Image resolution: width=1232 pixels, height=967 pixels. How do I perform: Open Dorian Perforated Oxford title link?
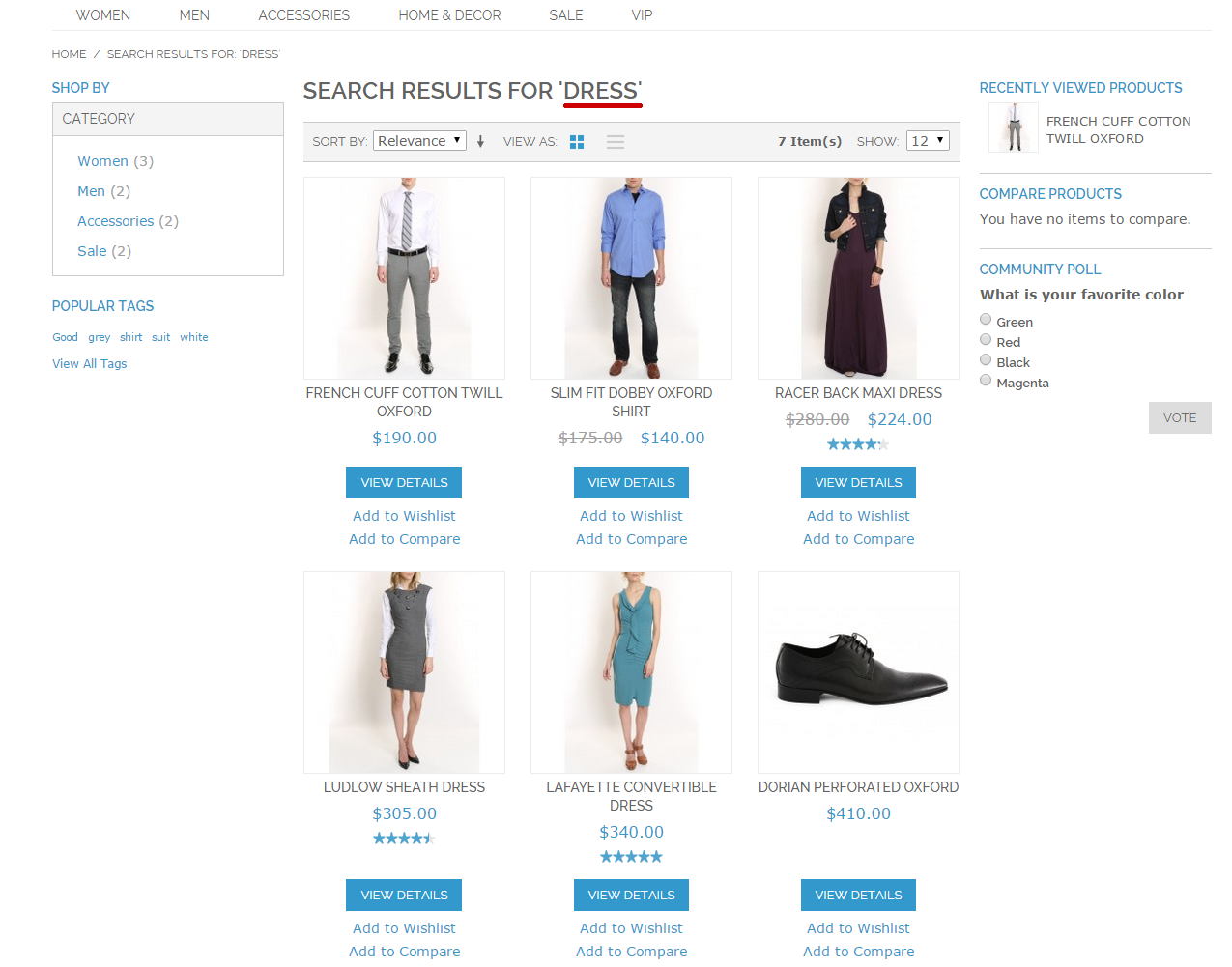(858, 787)
